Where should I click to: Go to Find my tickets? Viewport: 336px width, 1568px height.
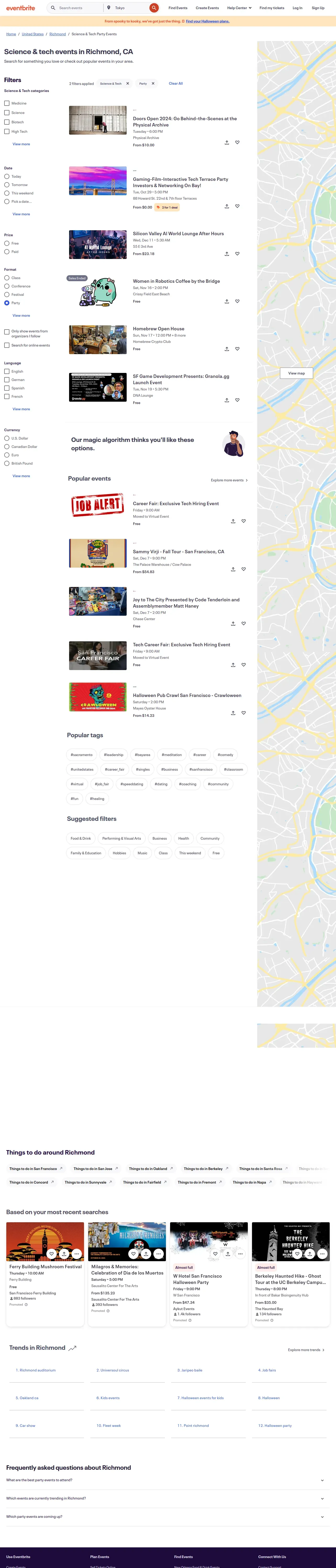click(272, 8)
